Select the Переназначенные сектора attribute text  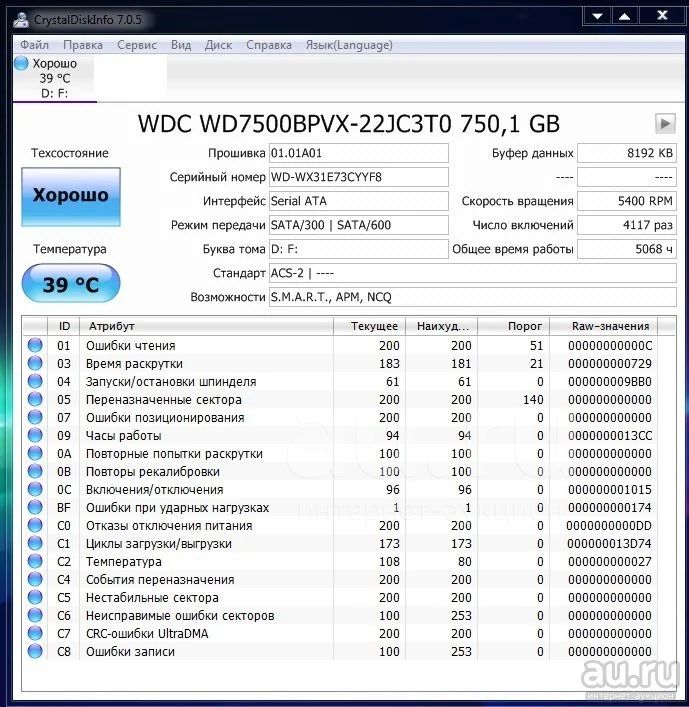tap(164, 400)
